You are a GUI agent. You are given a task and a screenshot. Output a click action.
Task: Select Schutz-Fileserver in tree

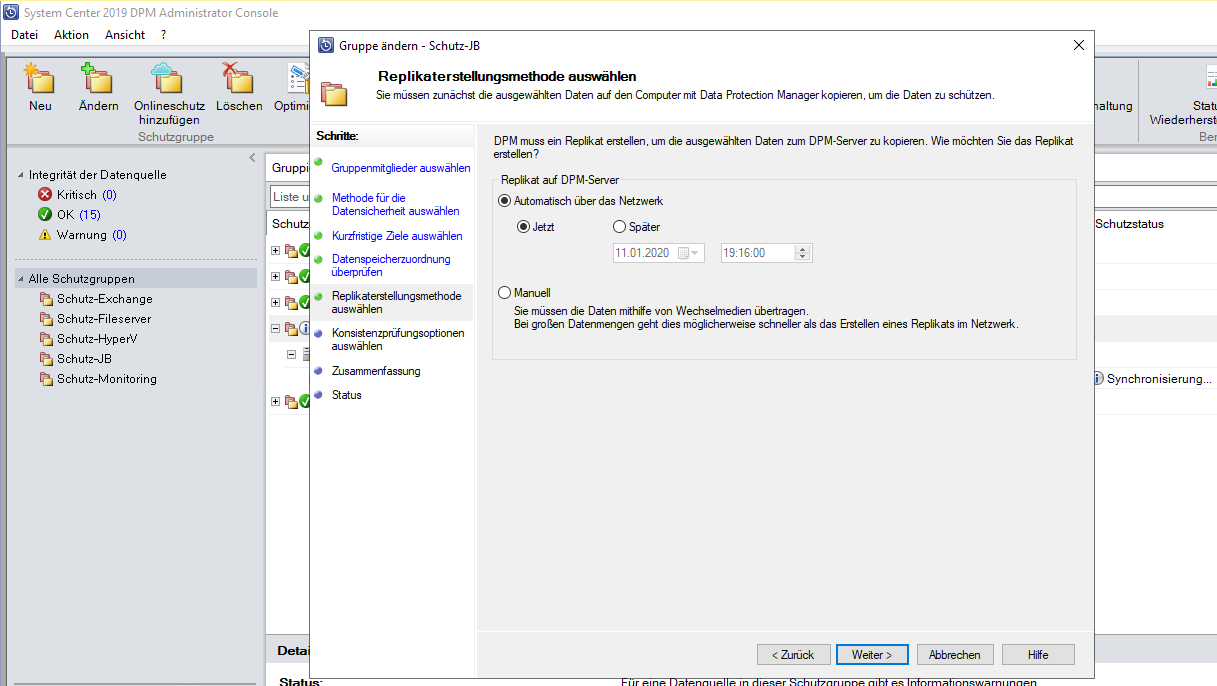tap(104, 319)
